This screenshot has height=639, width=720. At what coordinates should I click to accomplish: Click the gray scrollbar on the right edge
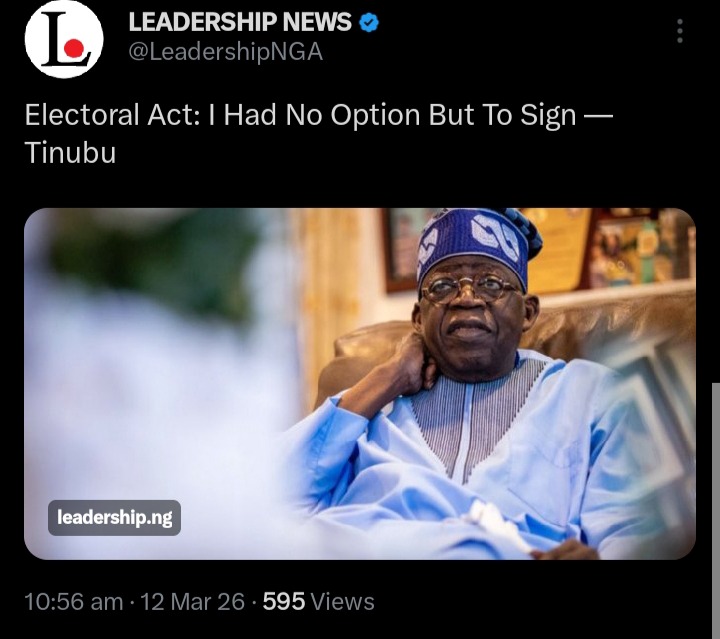[716, 510]
